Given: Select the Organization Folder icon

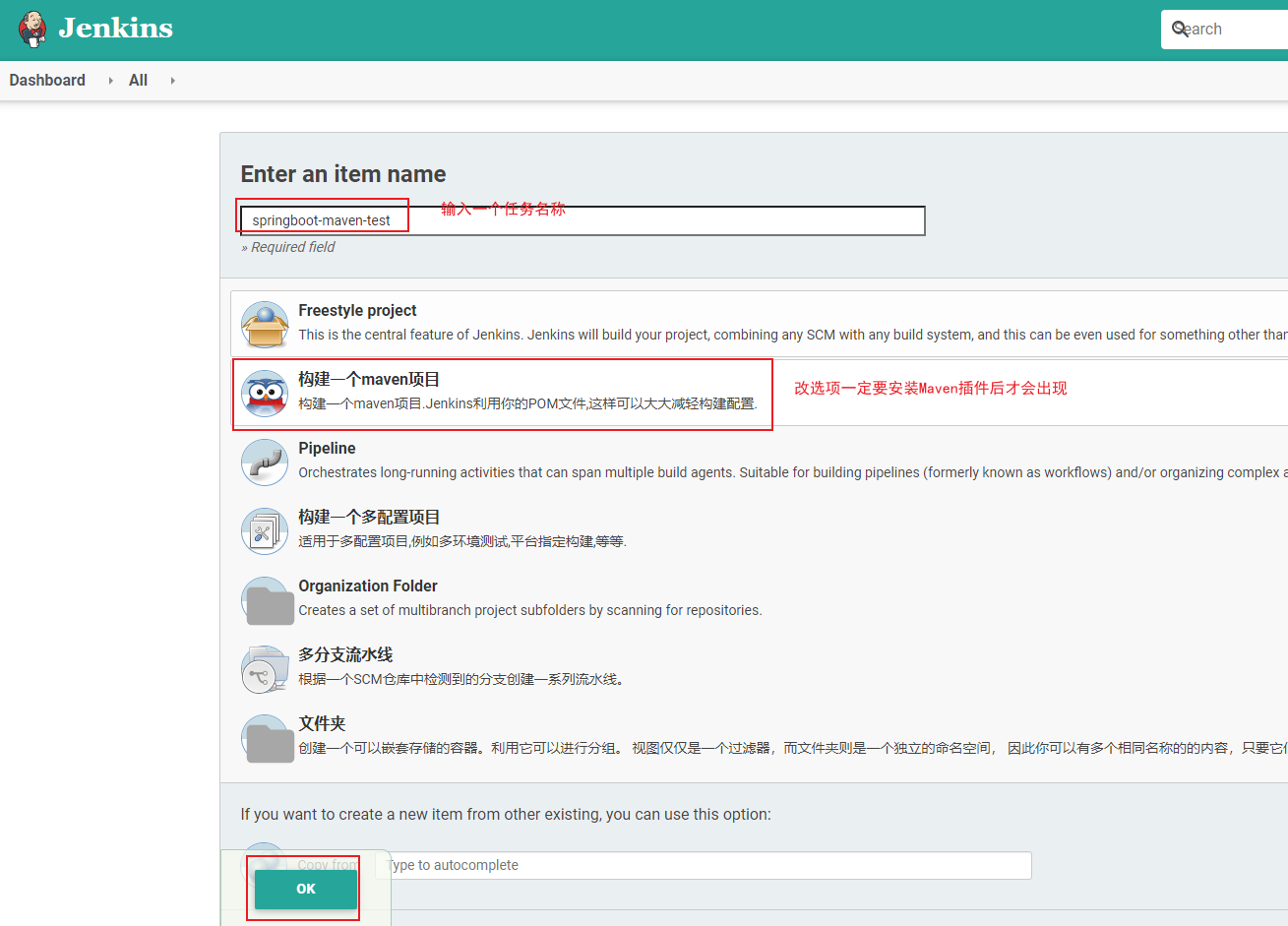Looking at the screenshot, I should click(269, 601).
